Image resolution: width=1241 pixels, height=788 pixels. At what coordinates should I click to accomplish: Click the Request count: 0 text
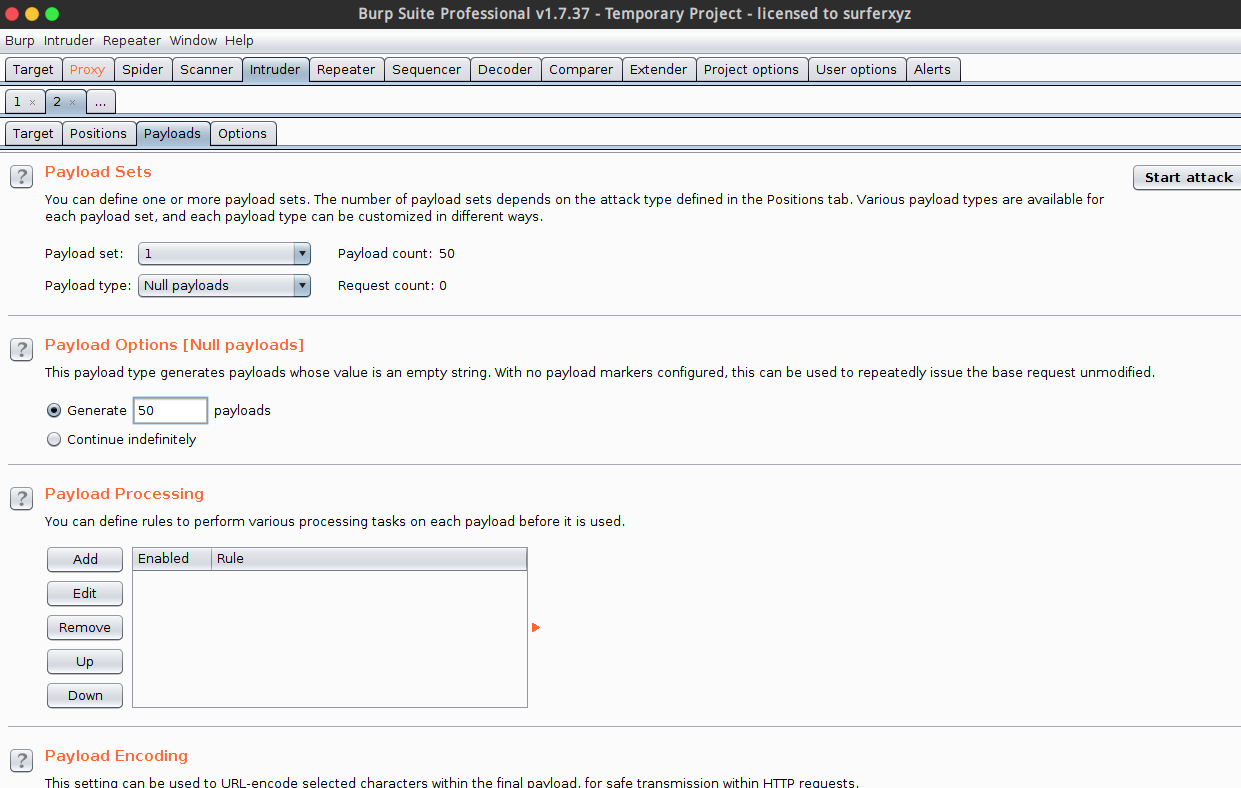tap(392, 285)
